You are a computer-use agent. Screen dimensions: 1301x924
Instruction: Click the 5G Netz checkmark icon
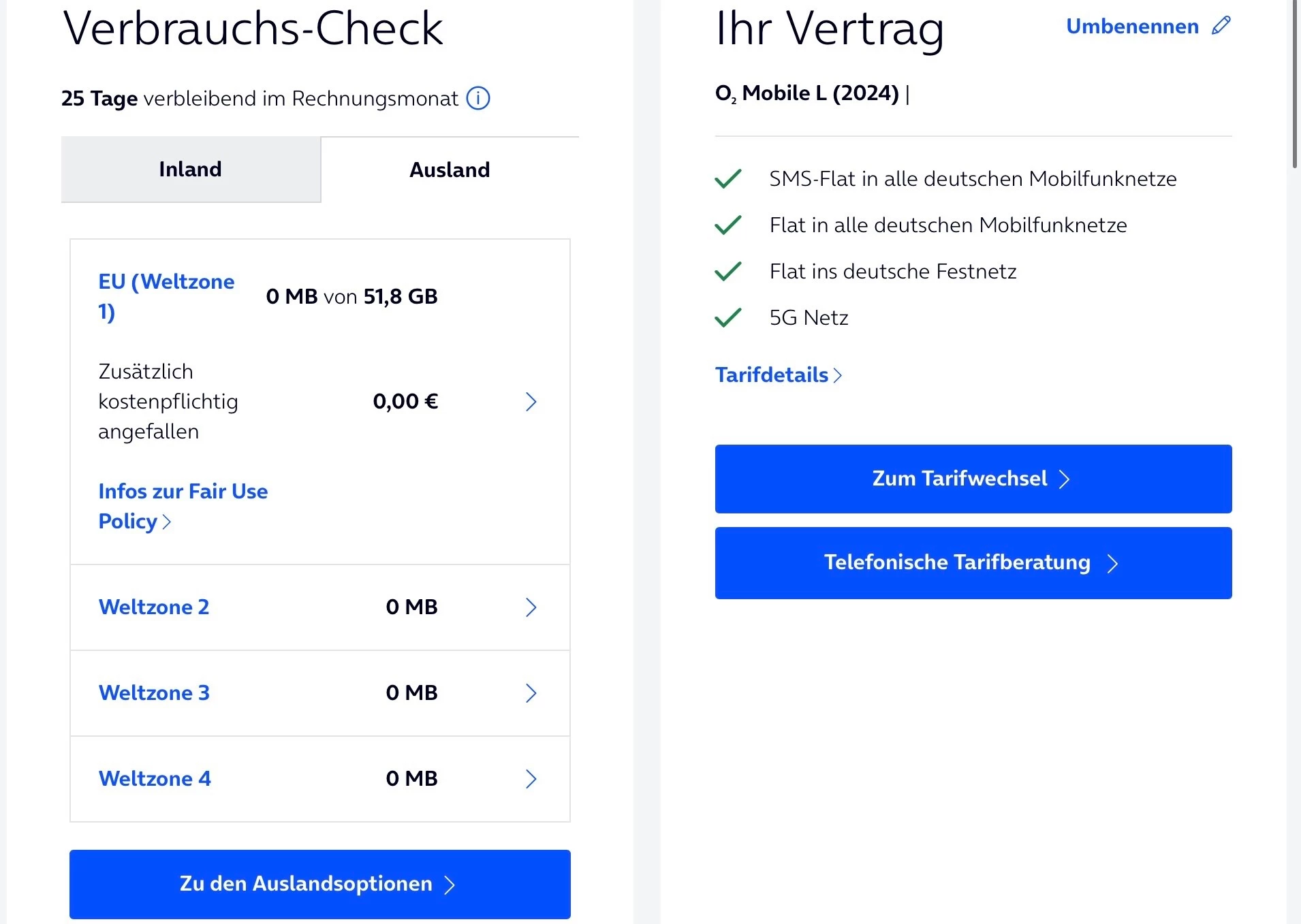727,318
